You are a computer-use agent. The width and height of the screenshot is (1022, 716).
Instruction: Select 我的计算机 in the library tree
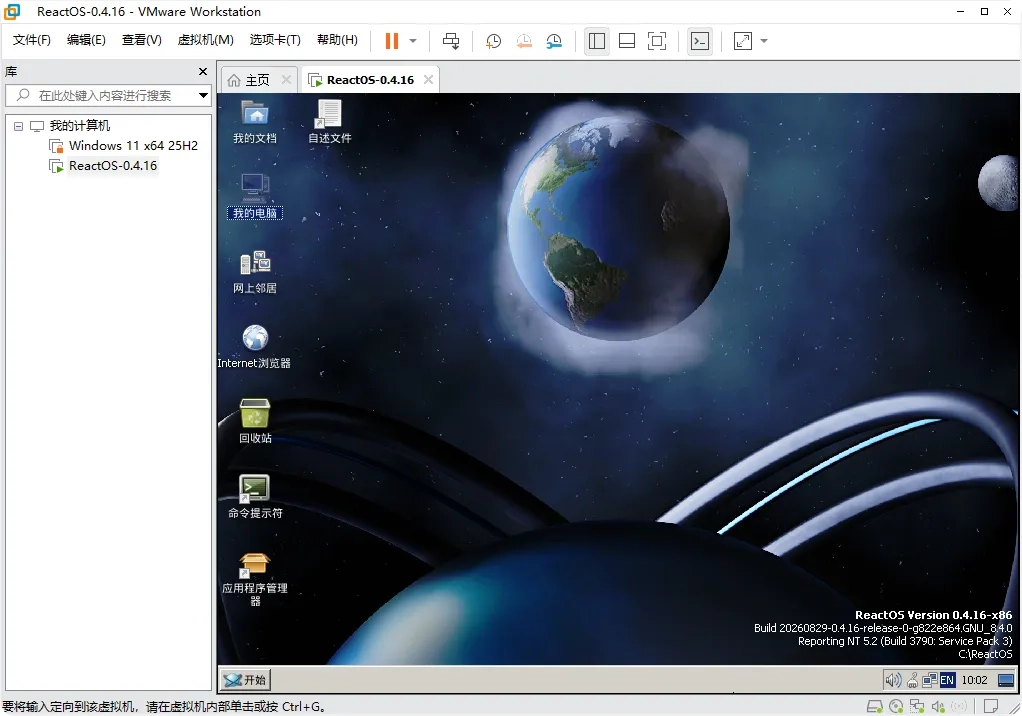coord(80,126)
